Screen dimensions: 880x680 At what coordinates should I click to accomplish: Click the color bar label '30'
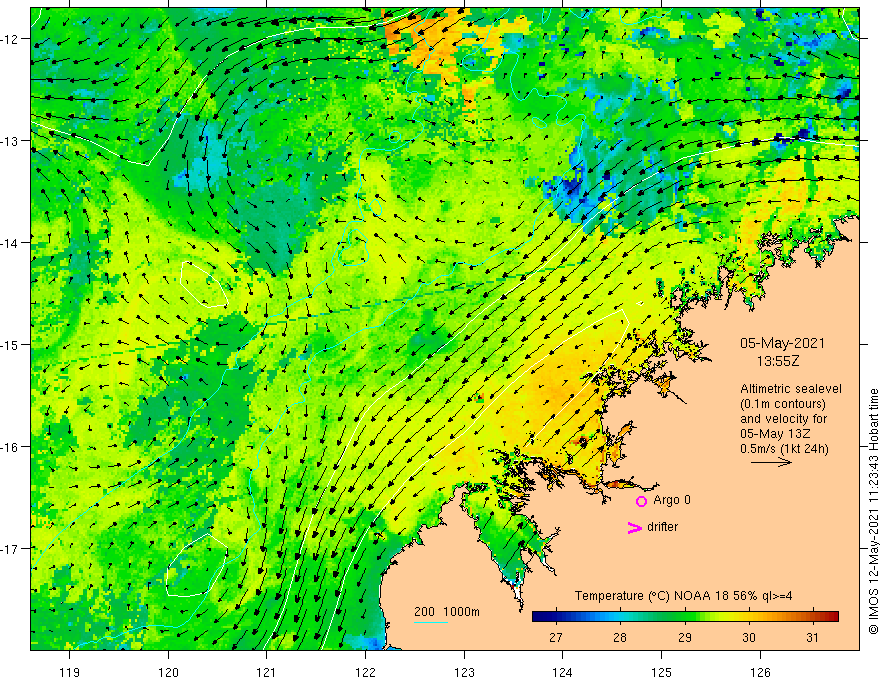point(749,637)
